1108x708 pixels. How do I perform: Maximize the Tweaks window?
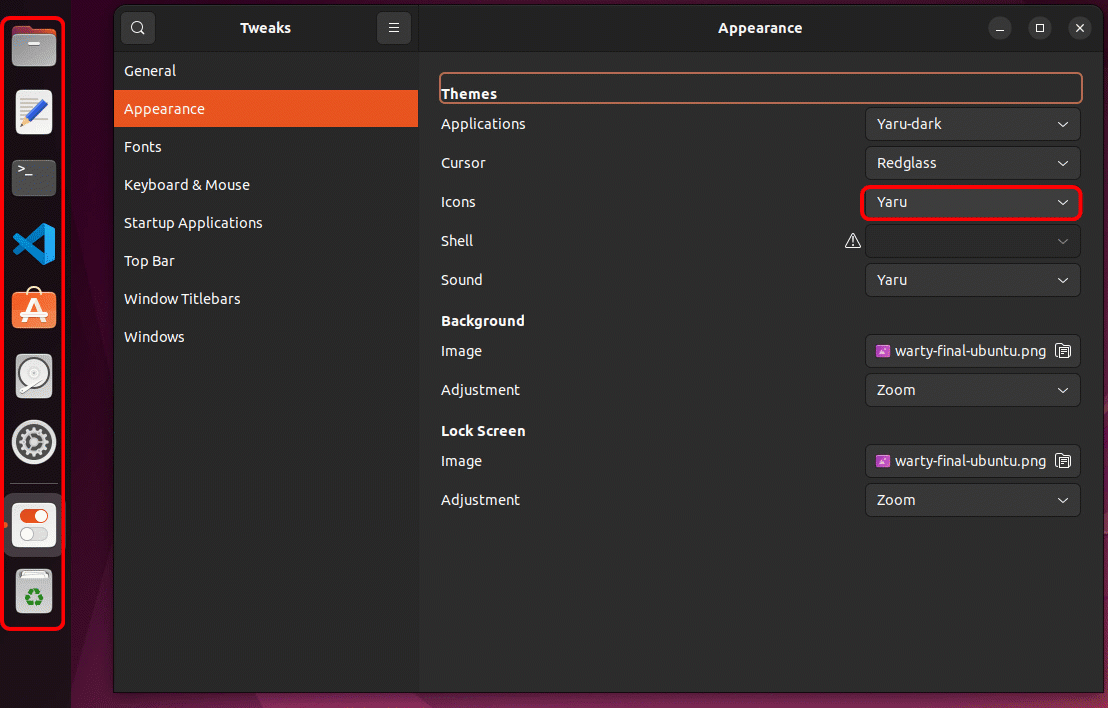coord(1039,28)
